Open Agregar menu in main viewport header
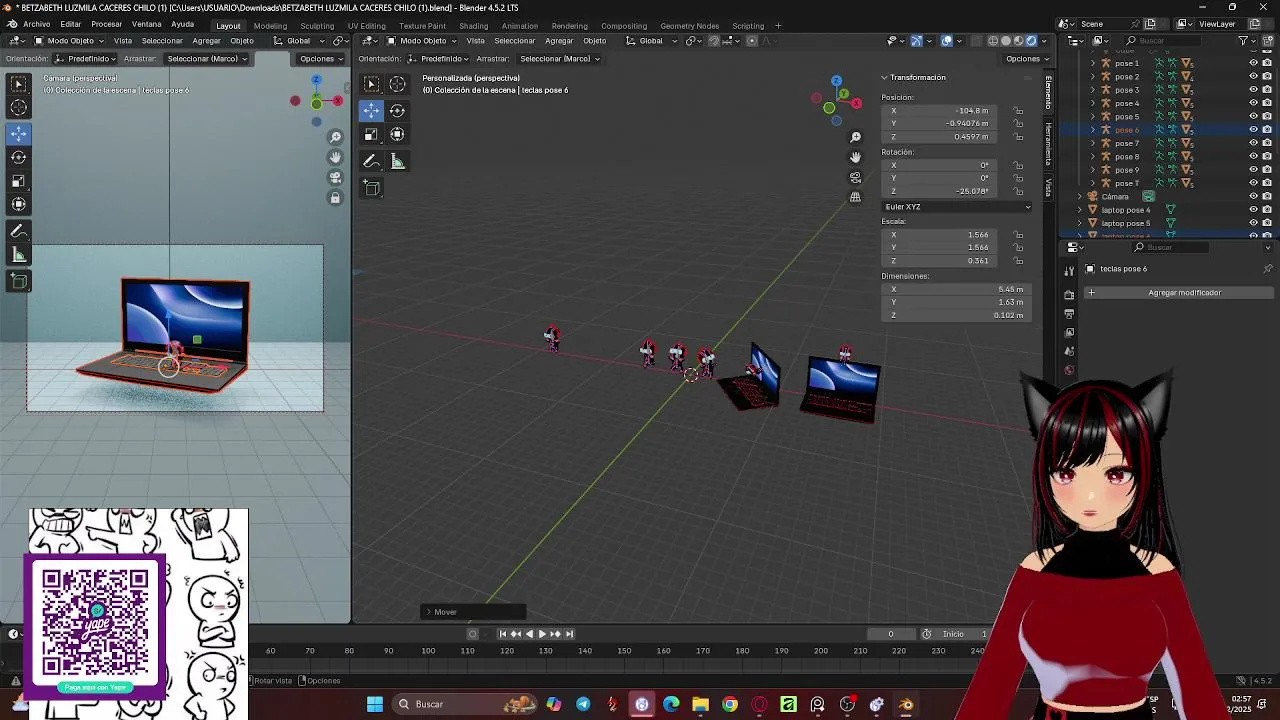The image size is (1280, 720). point(558,41)
